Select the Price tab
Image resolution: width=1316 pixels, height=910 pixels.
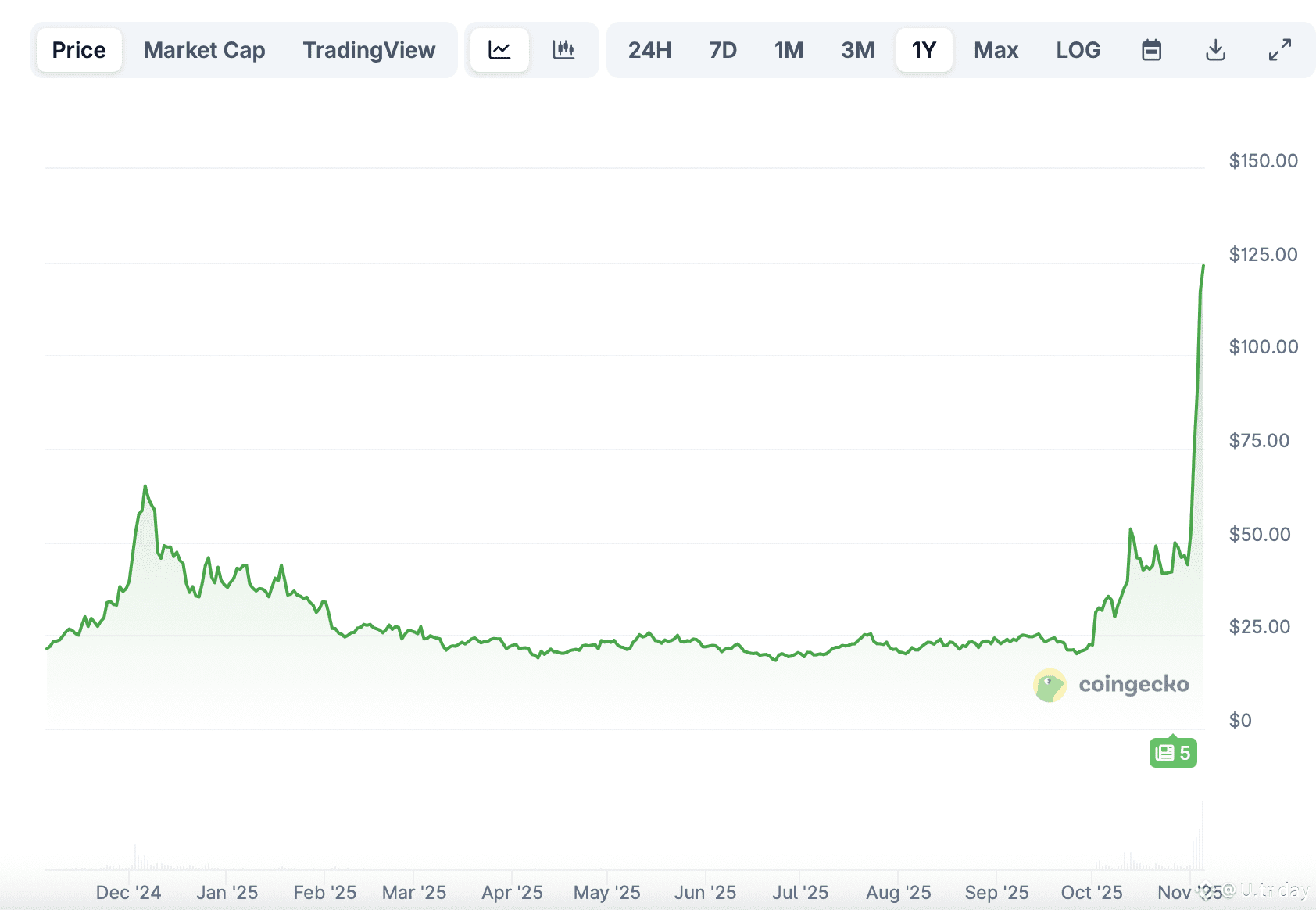pos(78,49)
